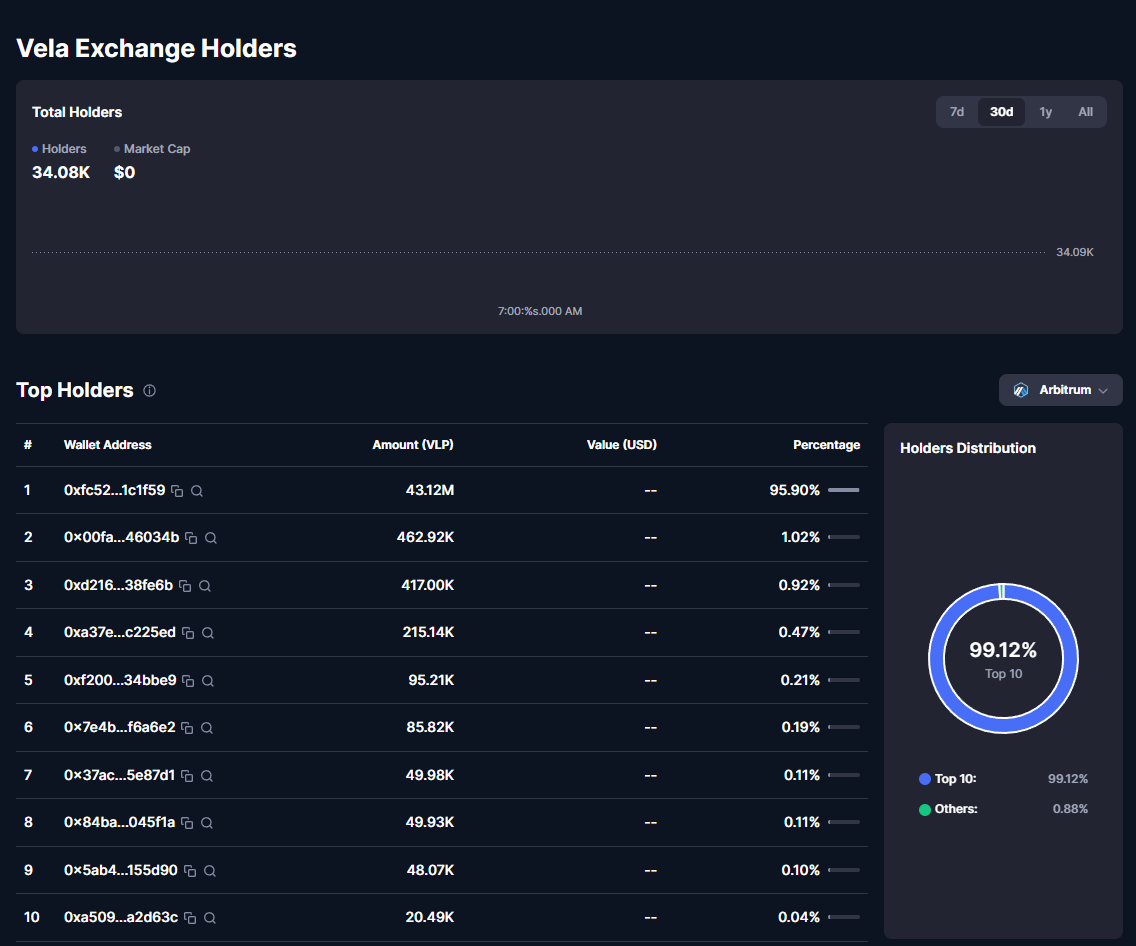Click magnifier icon next to 0xa37e...c225ed

click(x=208, y=633)
